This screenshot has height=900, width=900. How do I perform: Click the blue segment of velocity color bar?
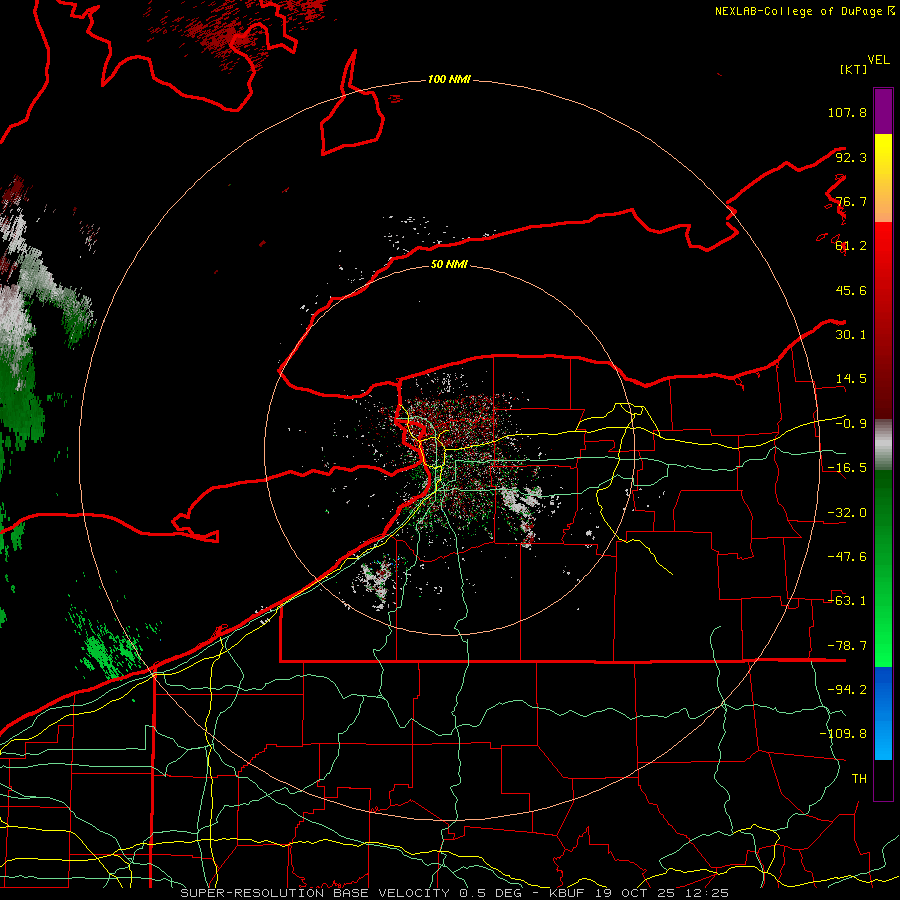click(883, 713)
